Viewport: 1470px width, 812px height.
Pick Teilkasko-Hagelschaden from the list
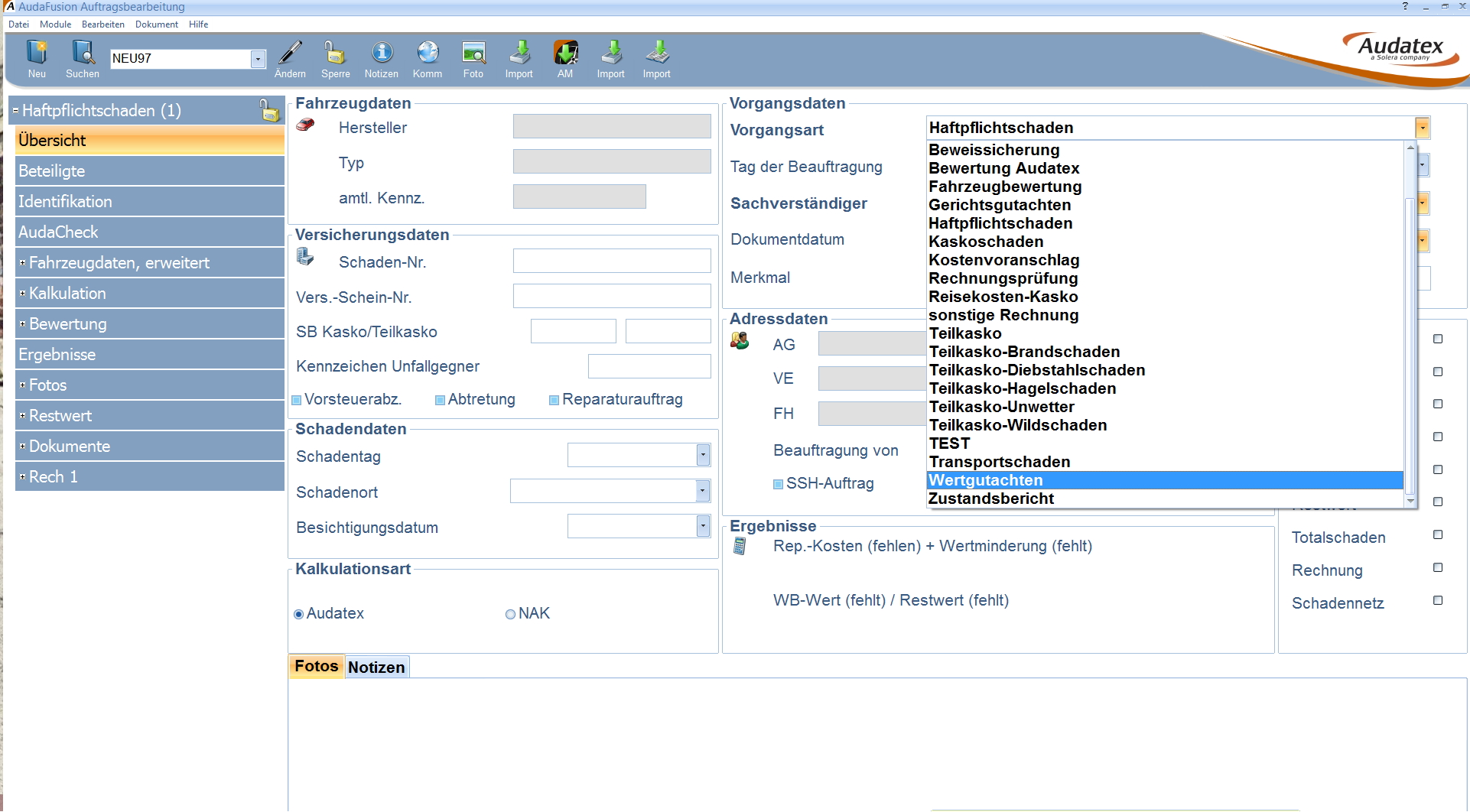click(1165, 388)
